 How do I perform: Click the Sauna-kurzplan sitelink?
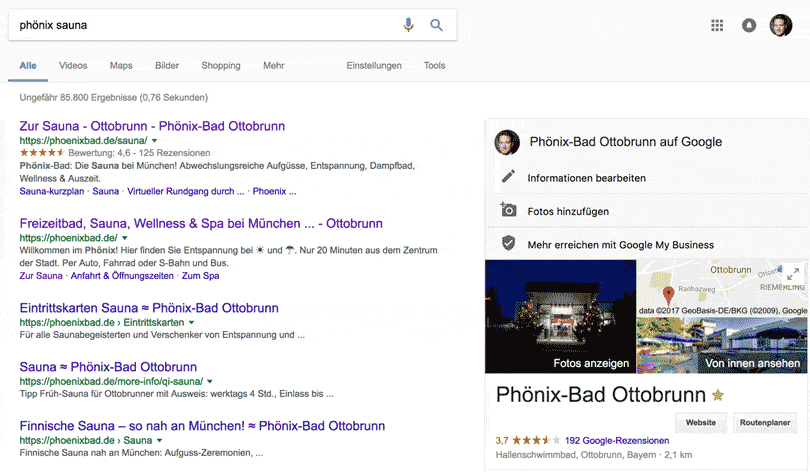click(52, 192)
